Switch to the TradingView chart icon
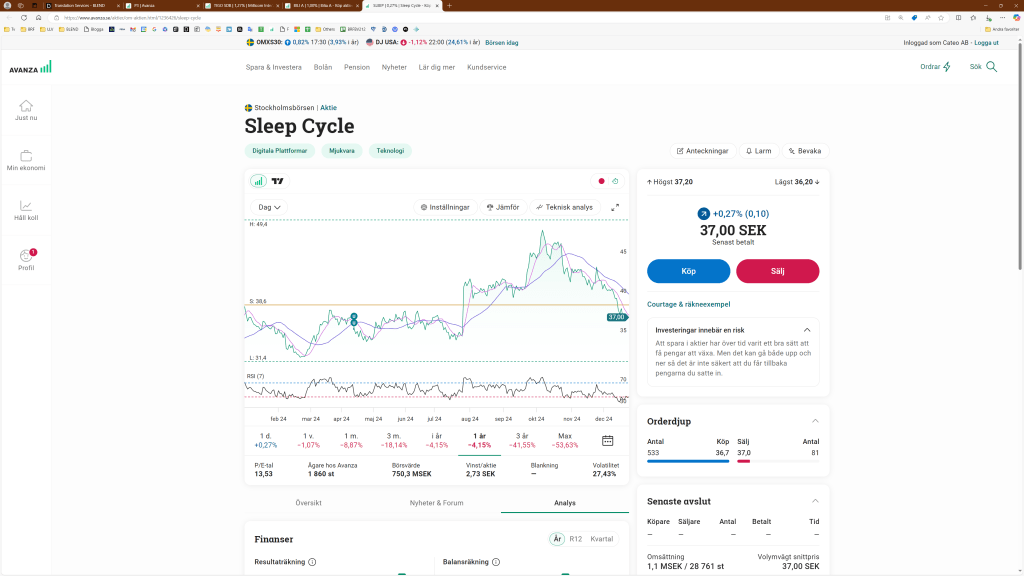 (278, 181)
